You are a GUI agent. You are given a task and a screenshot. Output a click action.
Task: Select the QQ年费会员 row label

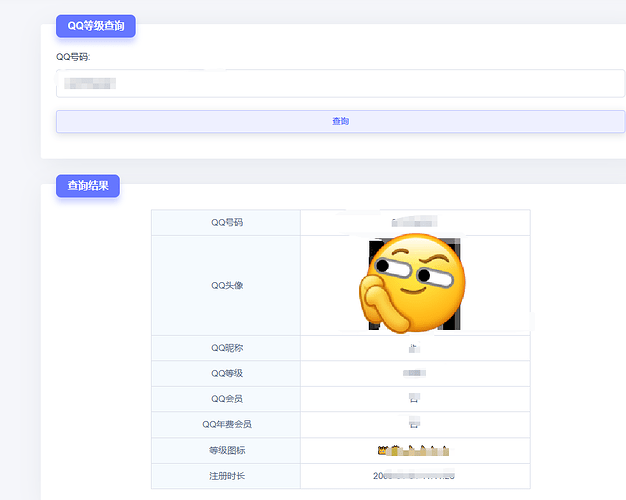226,425
